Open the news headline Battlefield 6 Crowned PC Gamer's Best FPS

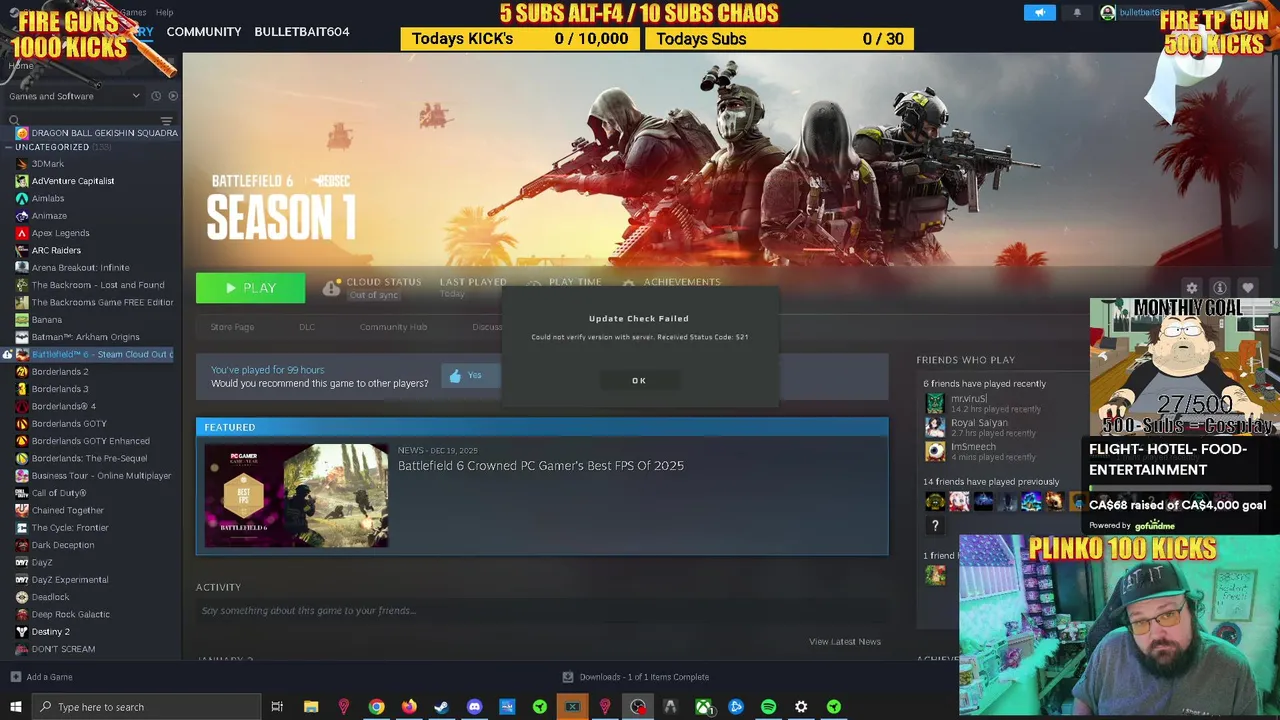click(541, 466)
